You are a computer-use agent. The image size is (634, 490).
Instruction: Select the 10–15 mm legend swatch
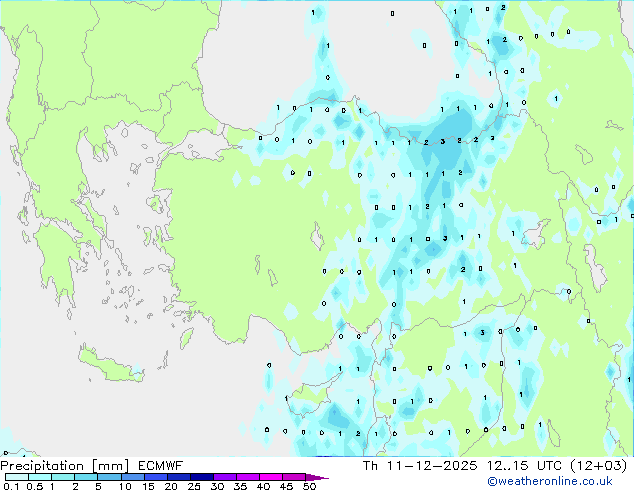(133, 477)
